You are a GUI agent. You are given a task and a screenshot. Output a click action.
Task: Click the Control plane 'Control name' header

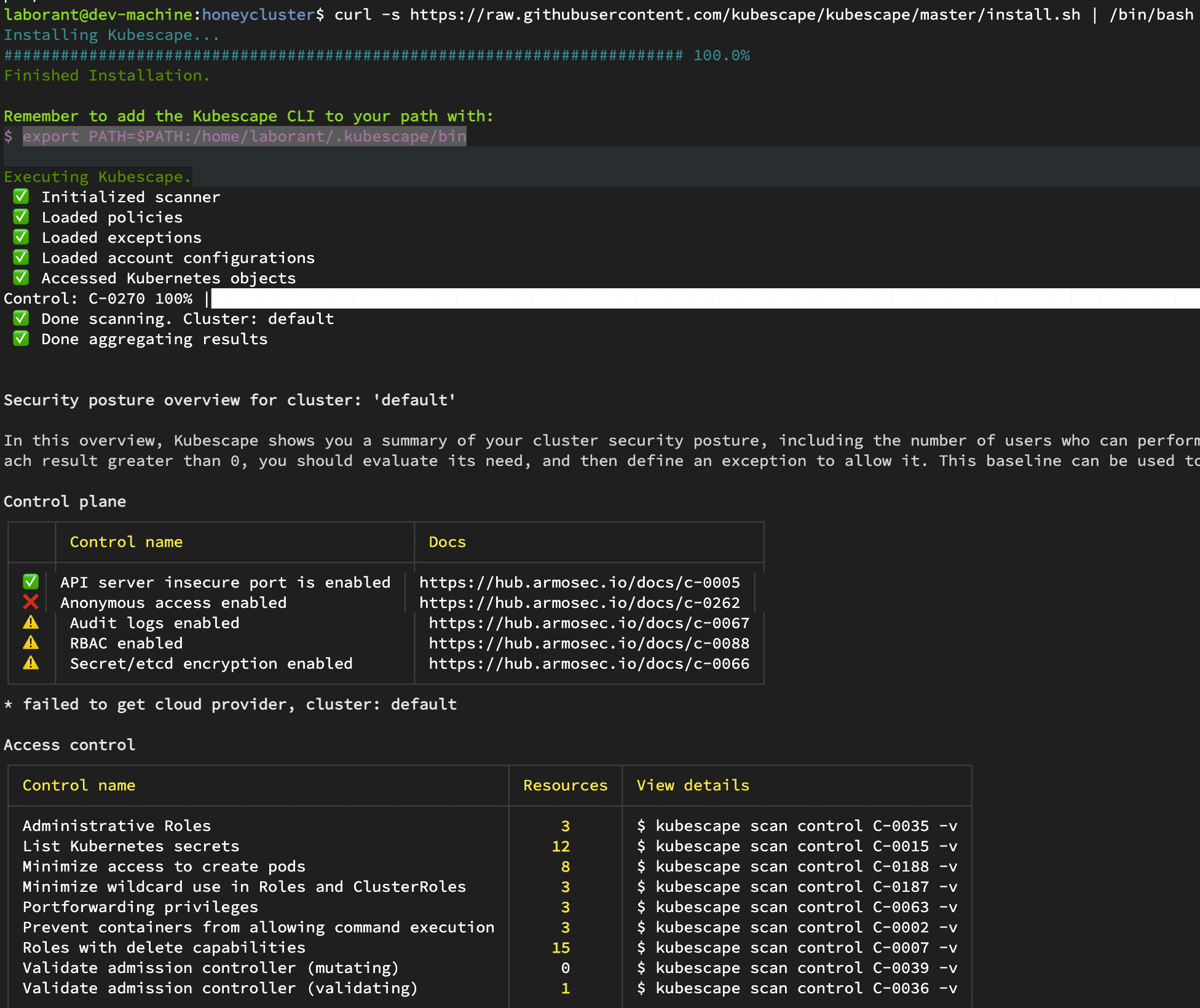click(x=126, y=541)
